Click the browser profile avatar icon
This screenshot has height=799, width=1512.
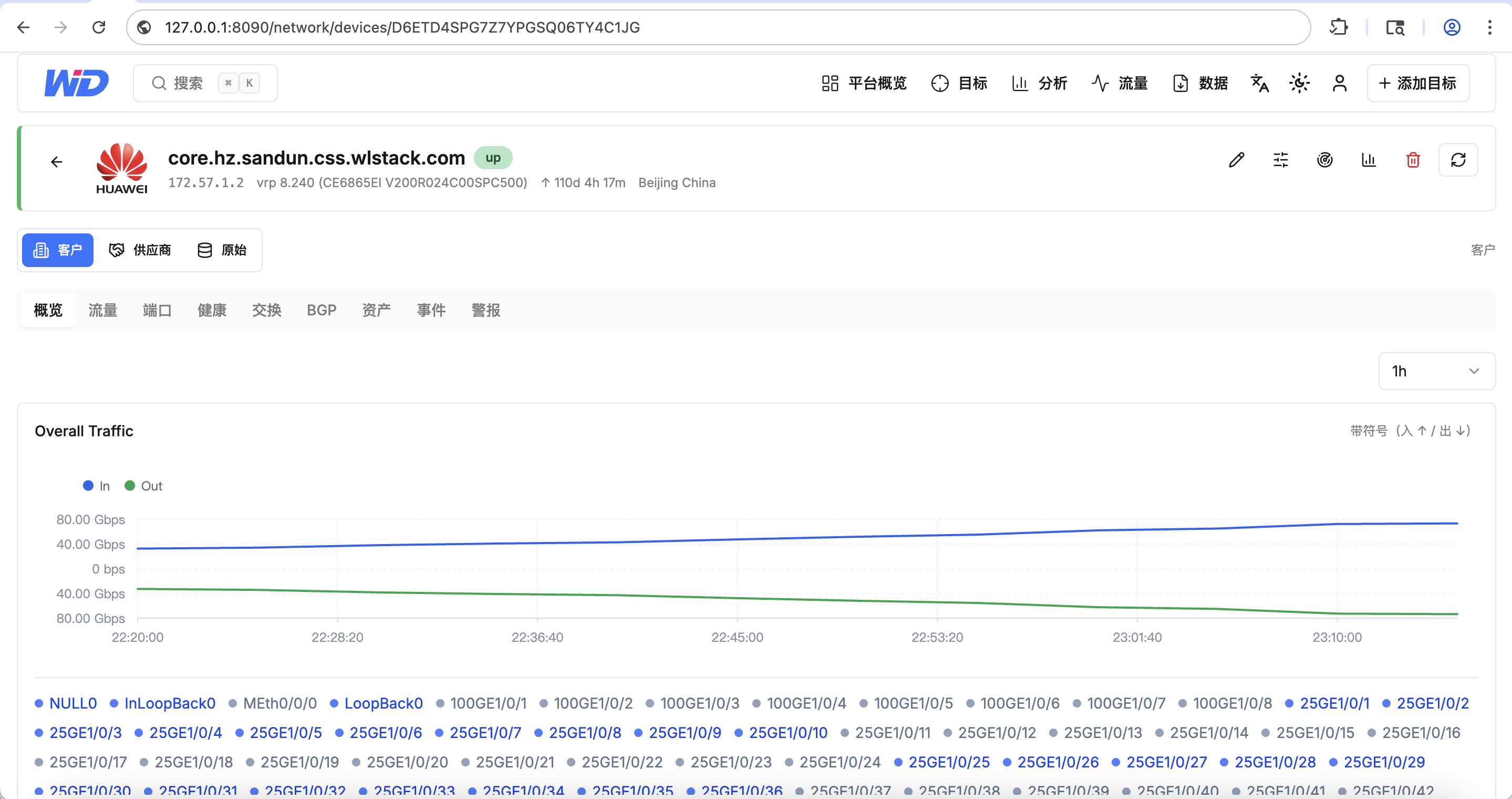tap(1452, 27)
